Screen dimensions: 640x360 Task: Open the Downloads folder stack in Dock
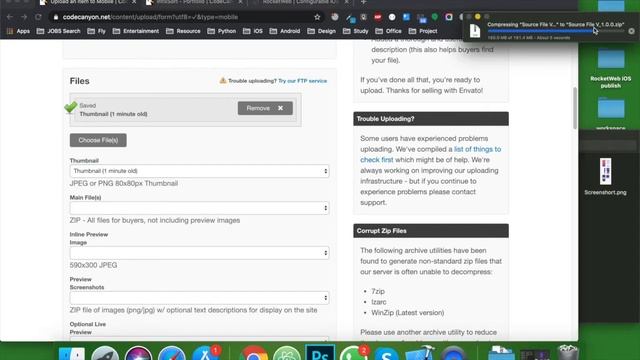coord(501,353)
